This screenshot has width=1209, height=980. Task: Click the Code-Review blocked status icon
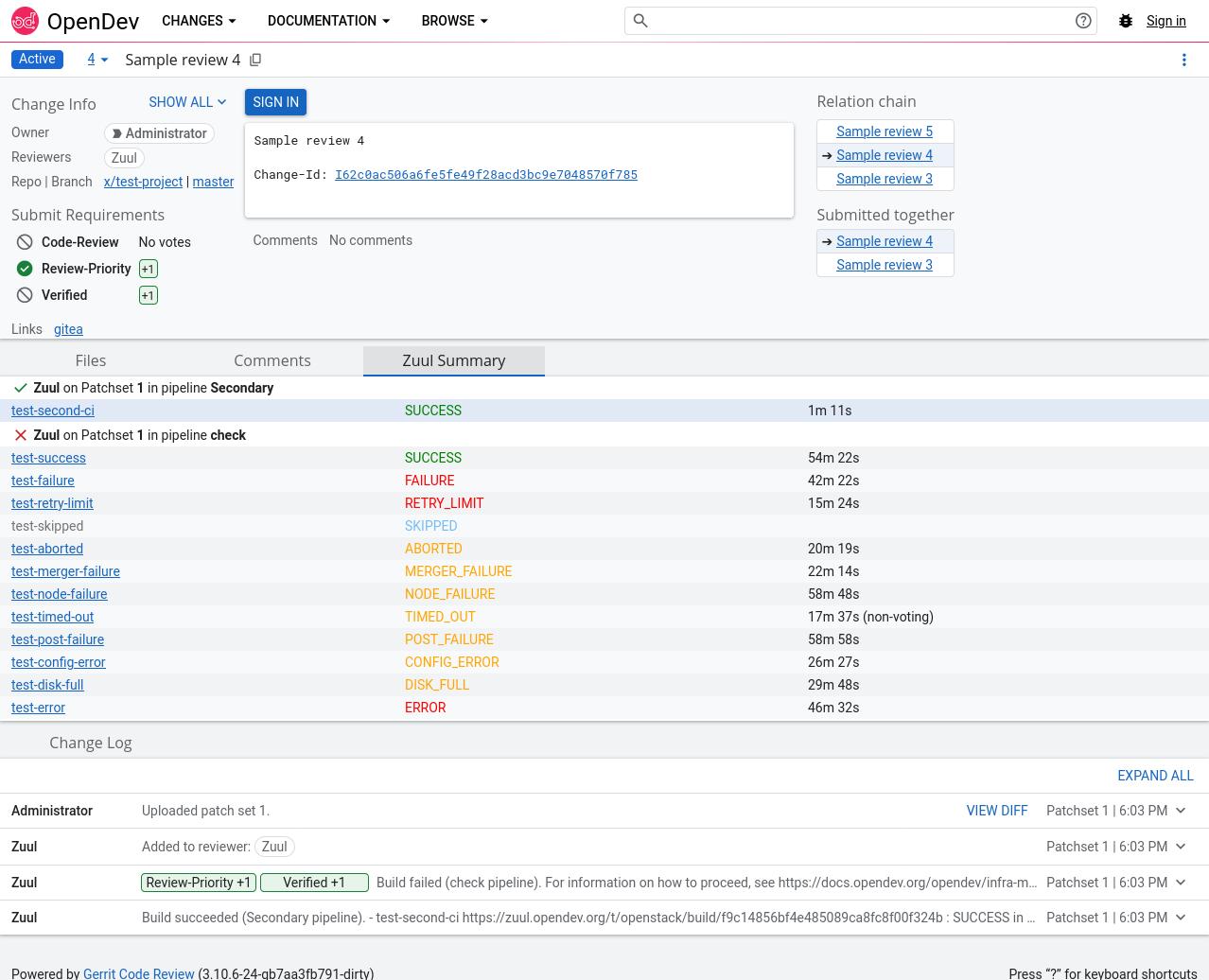pos(25,242)
